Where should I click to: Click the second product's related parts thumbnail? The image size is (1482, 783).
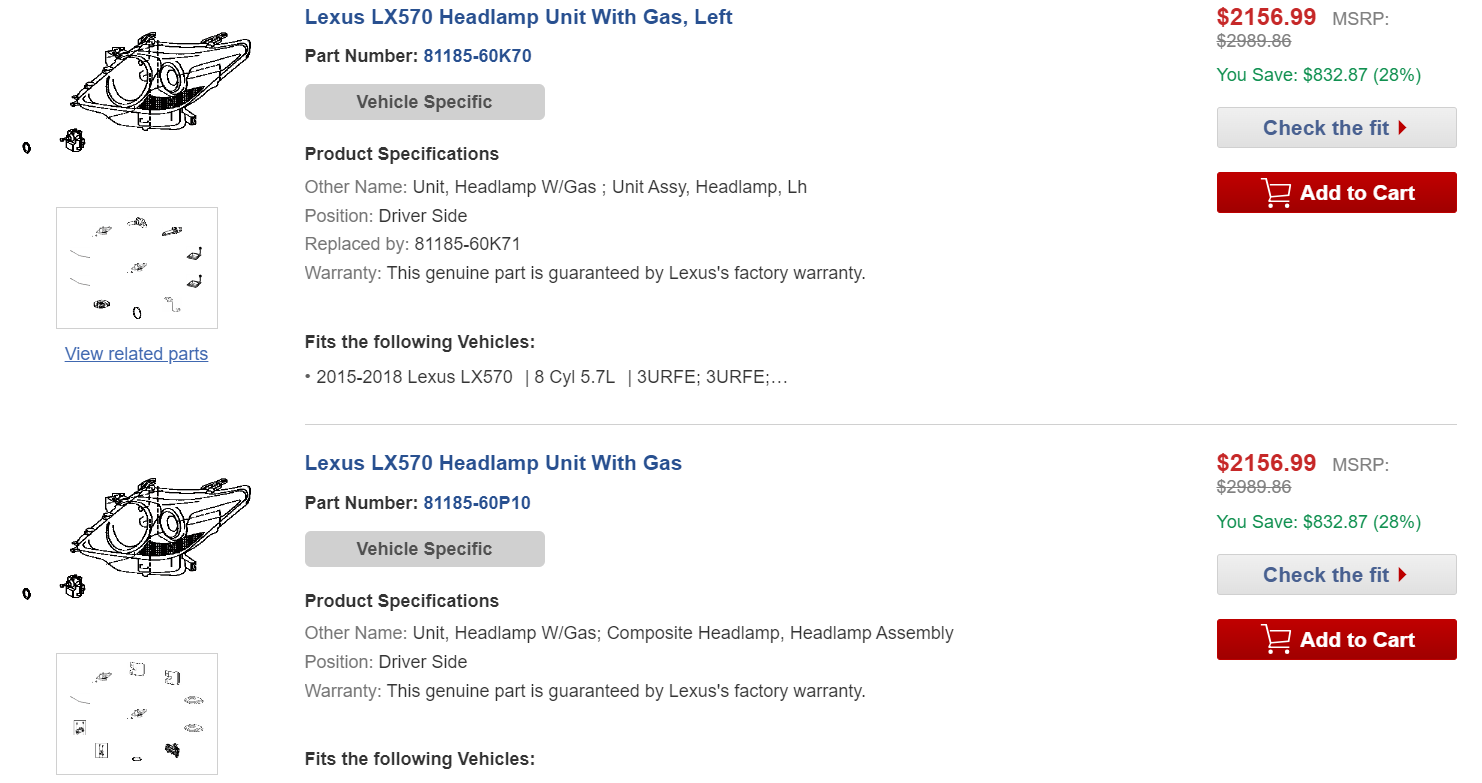tap(137, 714)
